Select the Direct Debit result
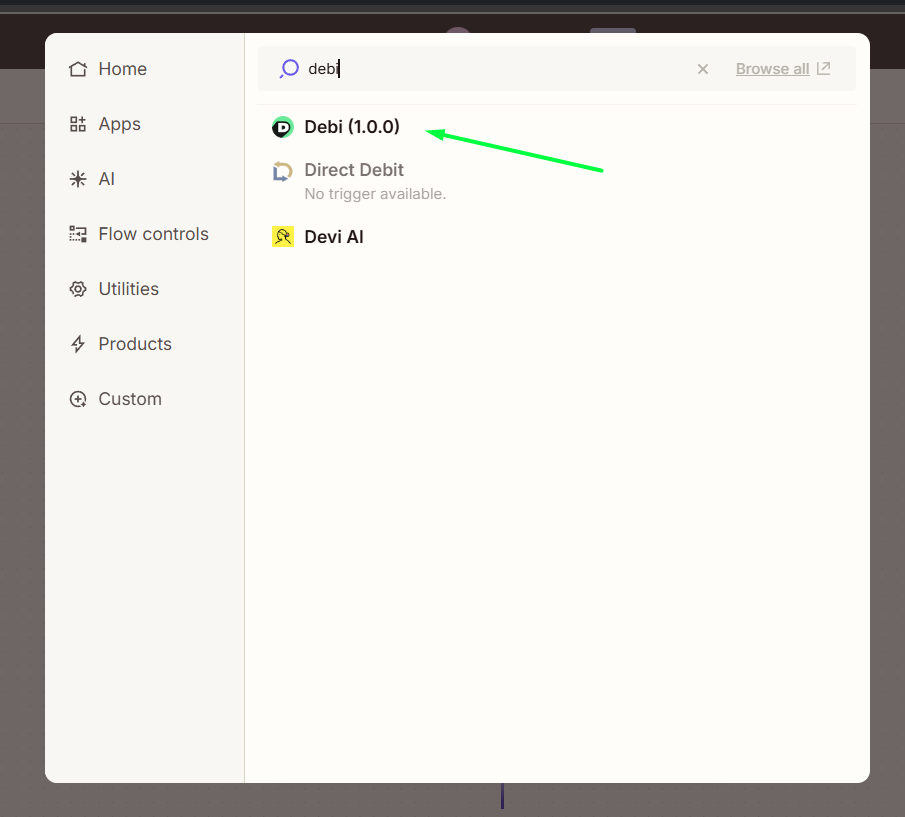The width and height of the screenshot is (905, 817). [354, 170]
